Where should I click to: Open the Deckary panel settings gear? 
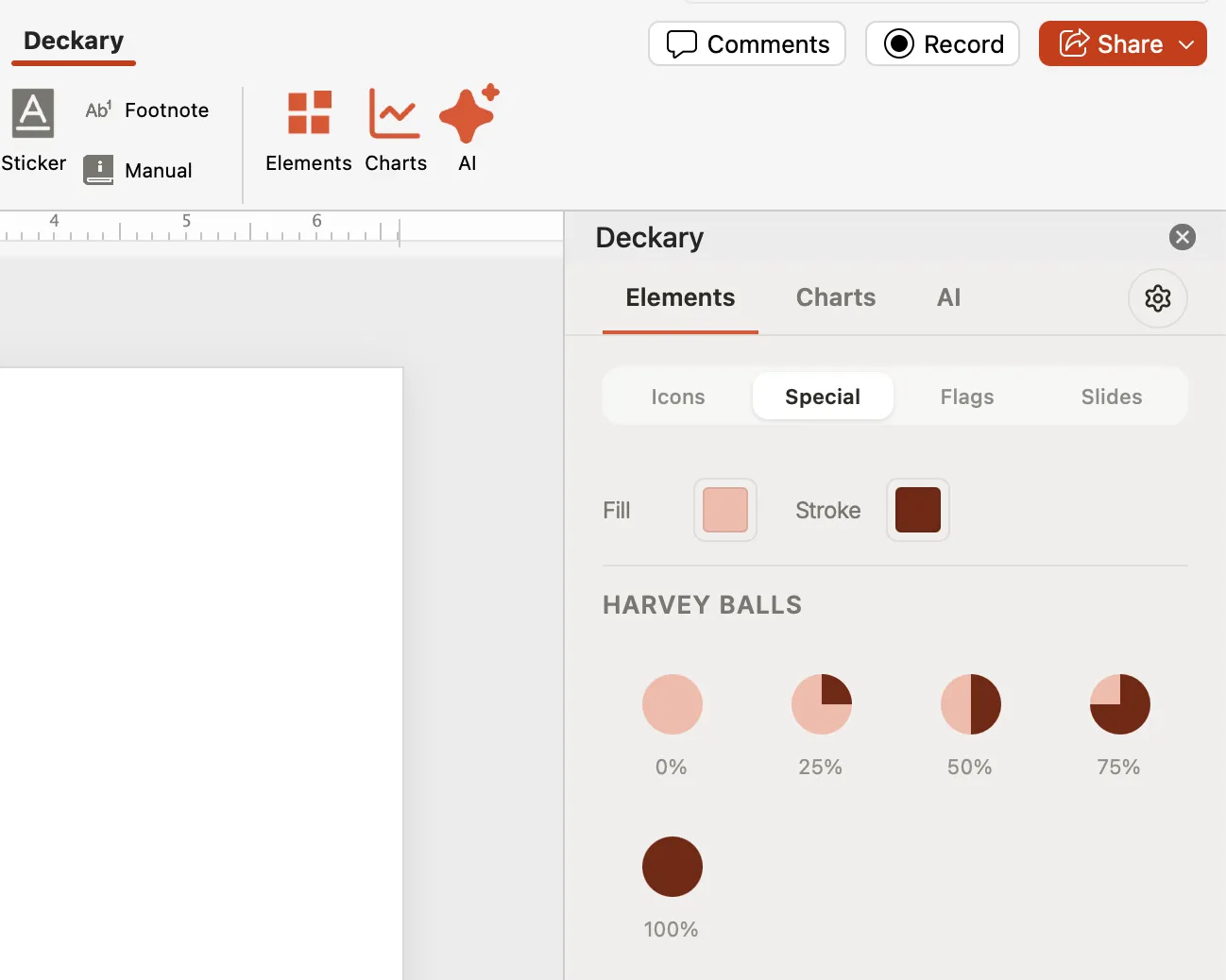(x=1158, y=298)
